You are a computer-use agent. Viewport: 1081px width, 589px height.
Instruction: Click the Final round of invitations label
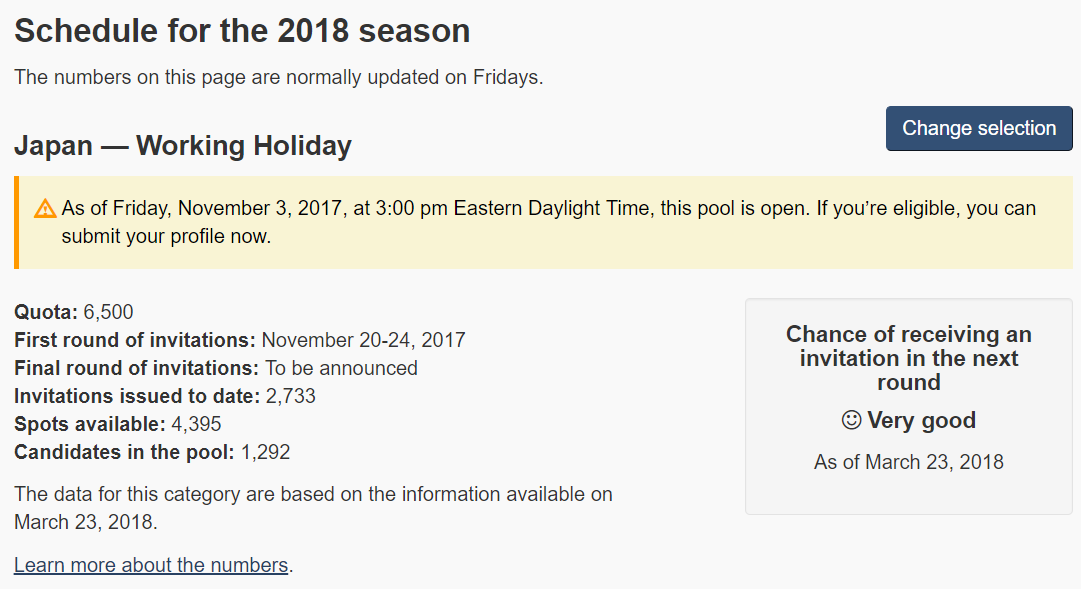pos(137,368)
